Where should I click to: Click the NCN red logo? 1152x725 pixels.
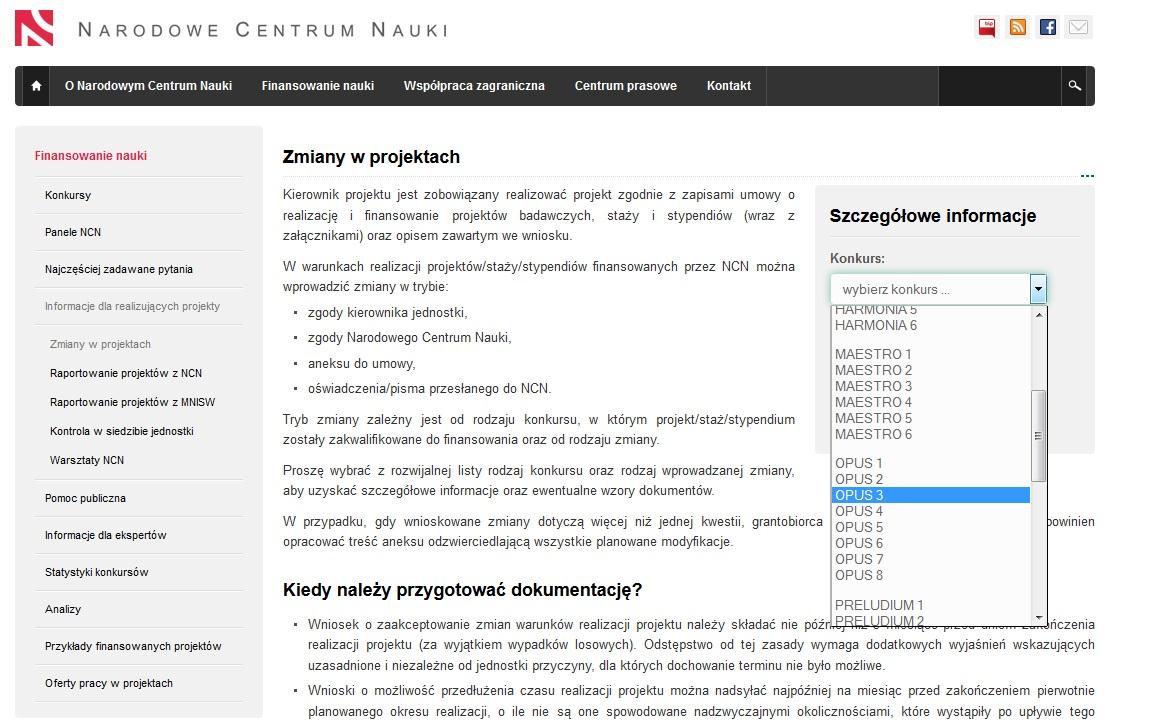[34, 28]
